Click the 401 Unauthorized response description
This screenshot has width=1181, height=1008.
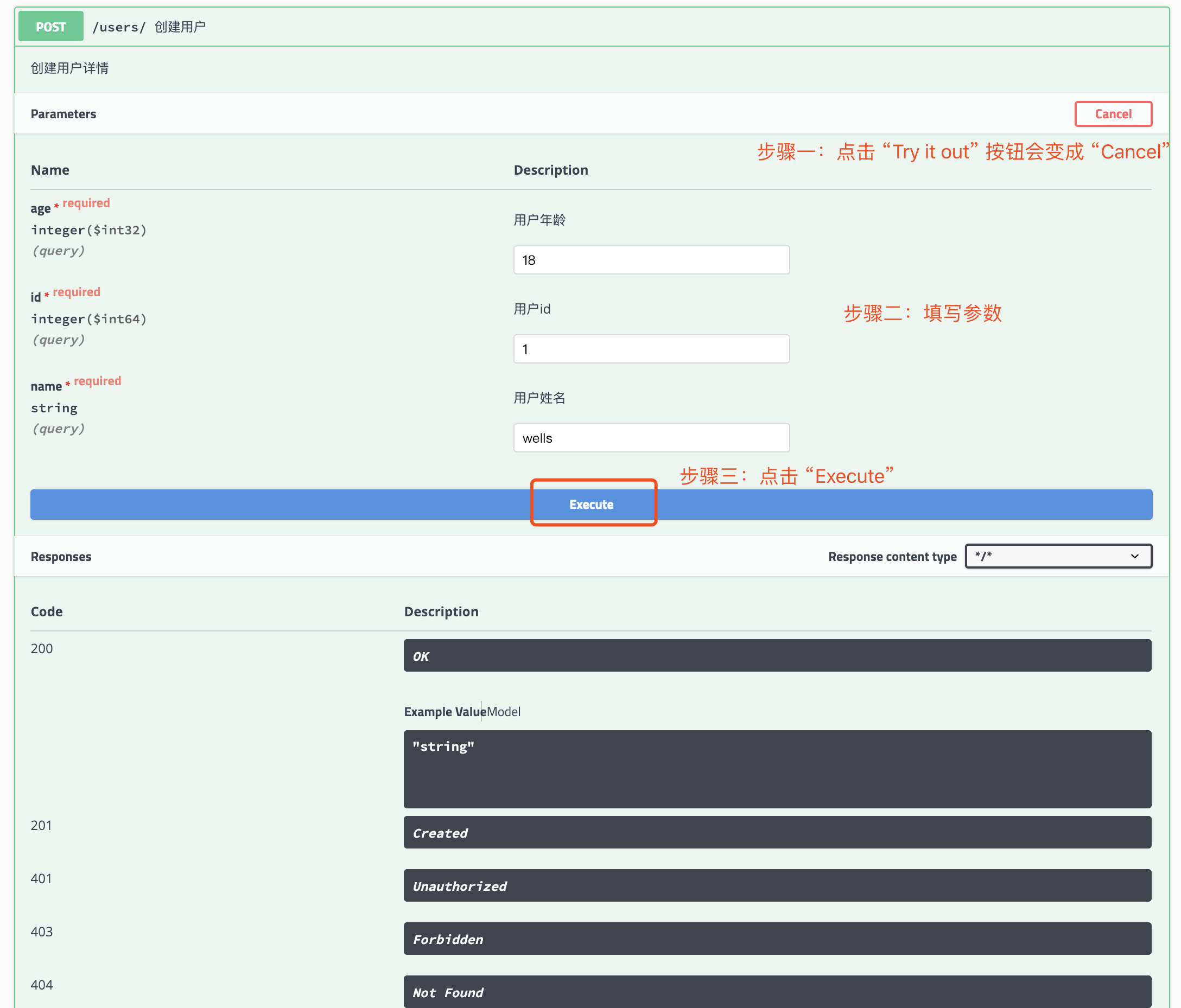[x=777, y=885]
